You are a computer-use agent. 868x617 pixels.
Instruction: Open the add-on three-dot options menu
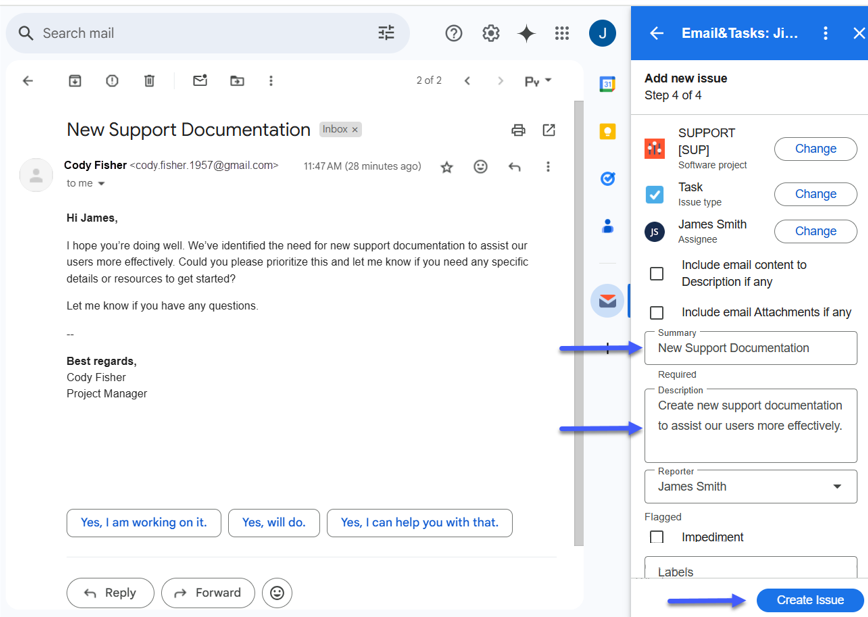pyautogui.click(x=825, y=33)
